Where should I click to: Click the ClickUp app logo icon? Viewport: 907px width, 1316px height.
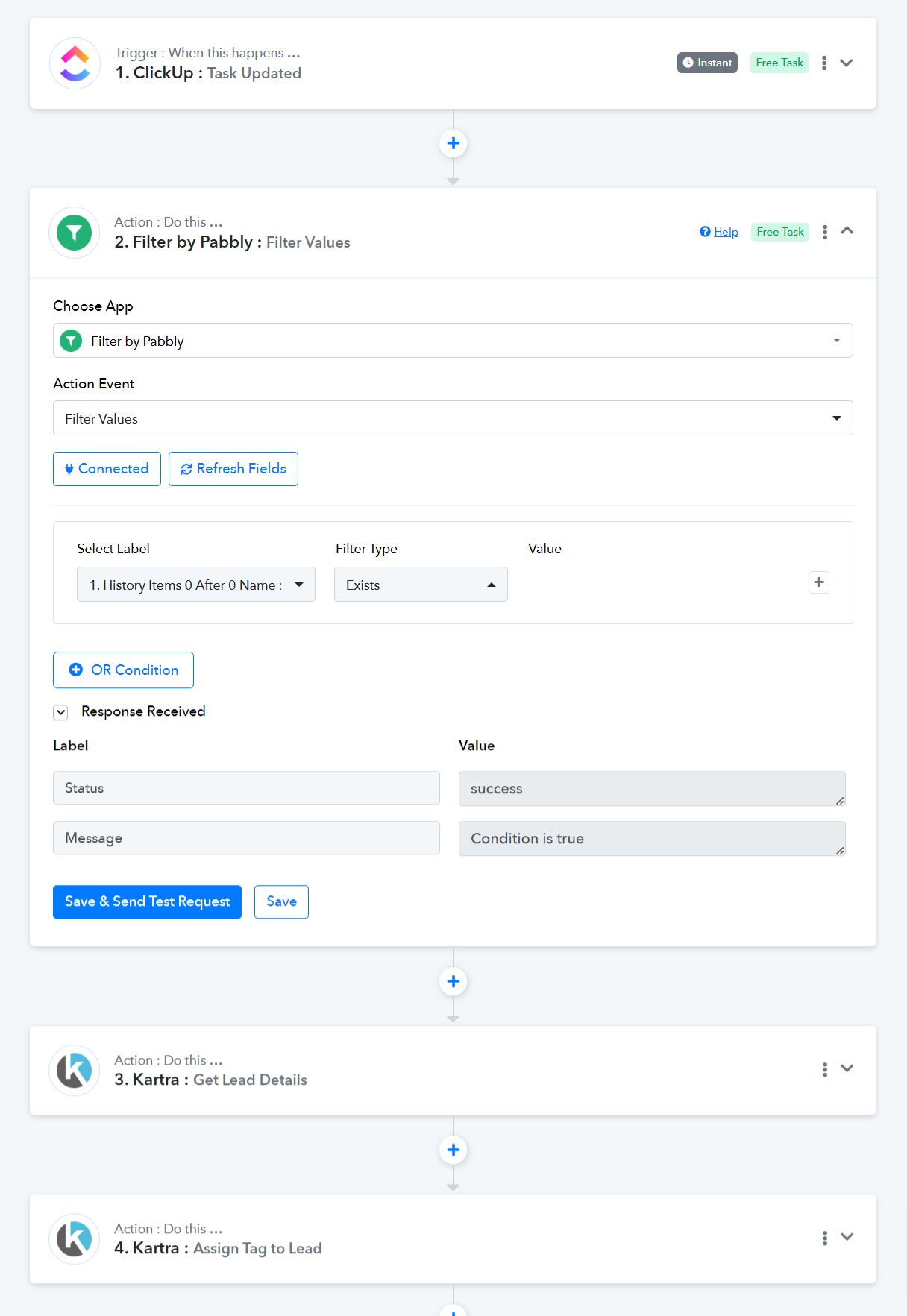(75, 63)
